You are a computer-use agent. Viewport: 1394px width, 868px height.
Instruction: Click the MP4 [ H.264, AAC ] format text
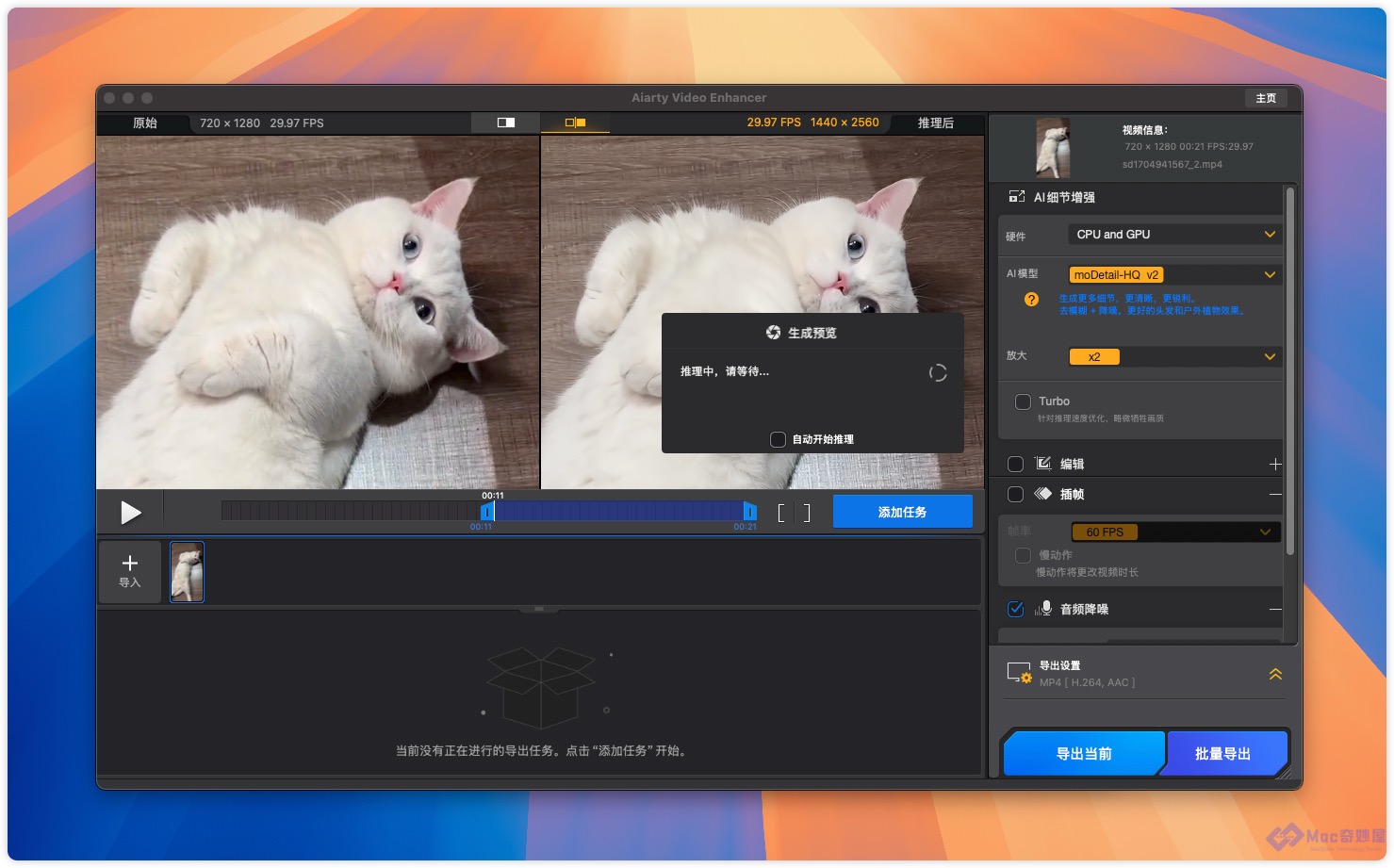1087,682
